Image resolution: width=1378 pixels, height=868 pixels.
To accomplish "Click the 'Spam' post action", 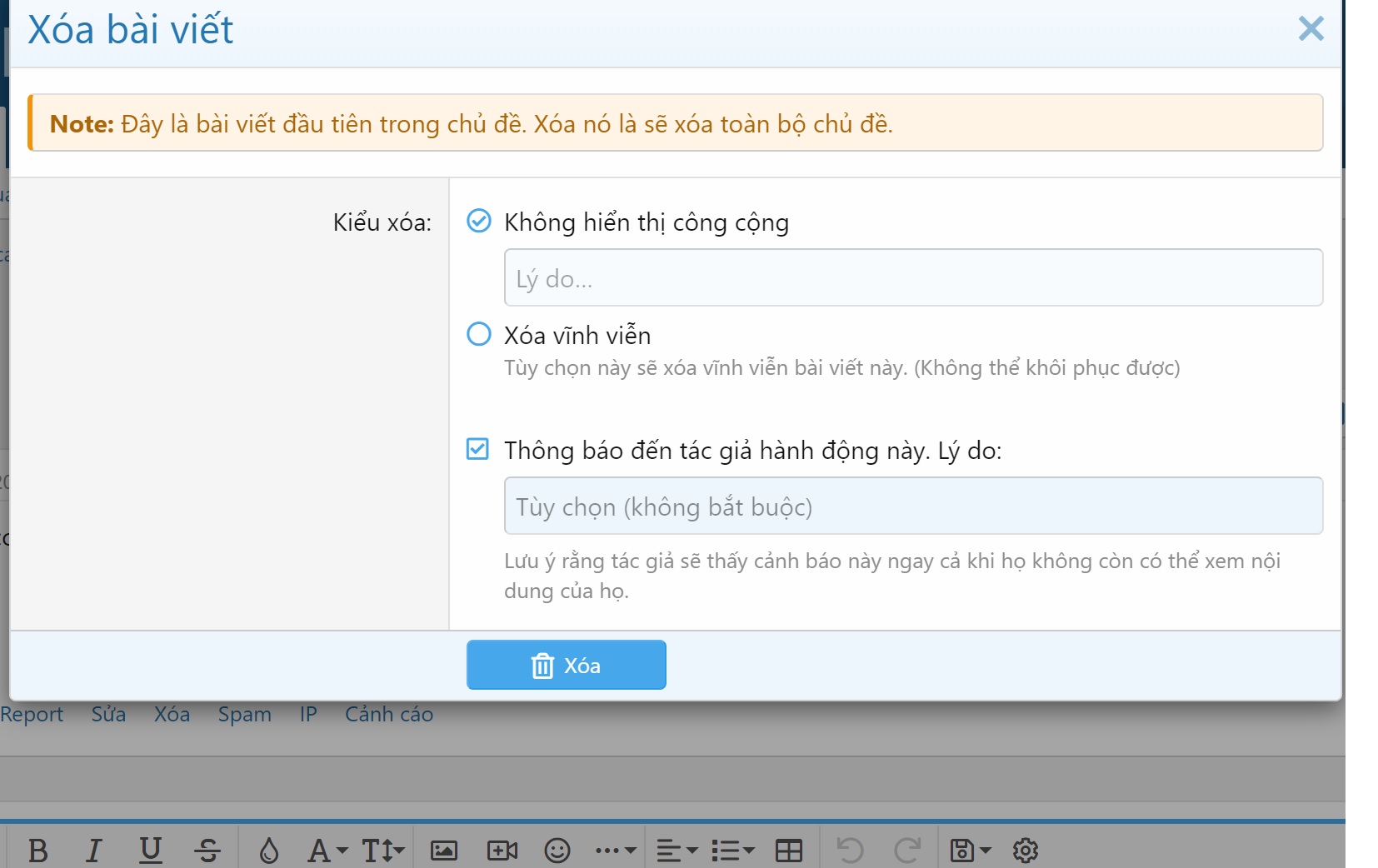I will (244, 715).
